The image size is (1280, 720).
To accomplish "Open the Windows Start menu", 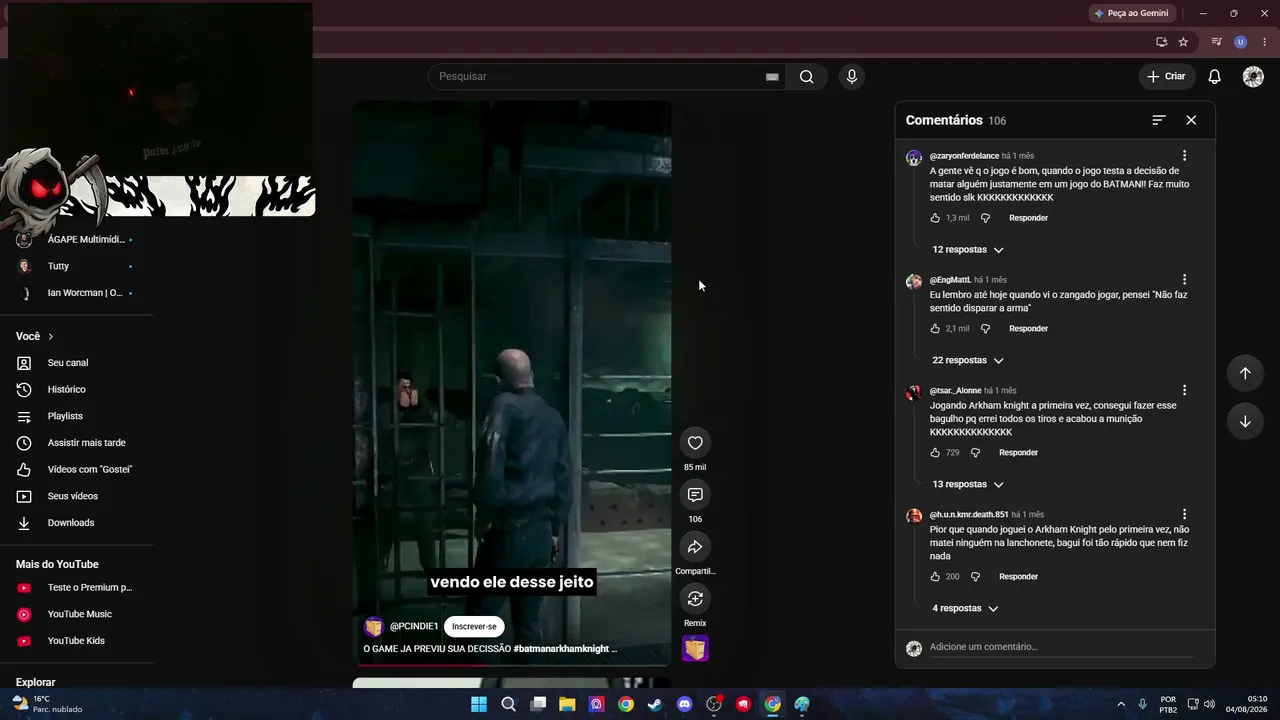I will pos(479,704).
